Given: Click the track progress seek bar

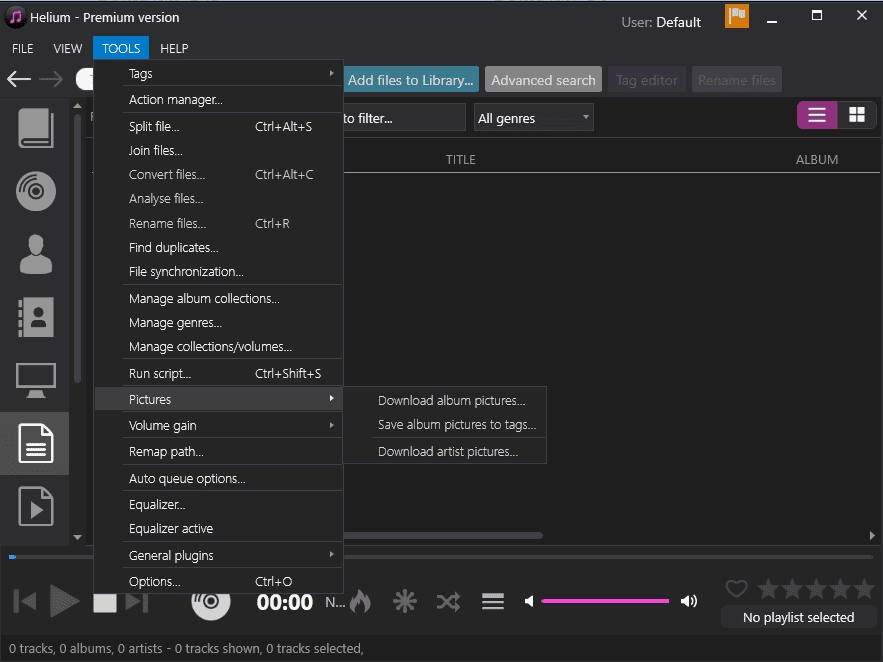Looking at the screenshot, I should 441,557.
